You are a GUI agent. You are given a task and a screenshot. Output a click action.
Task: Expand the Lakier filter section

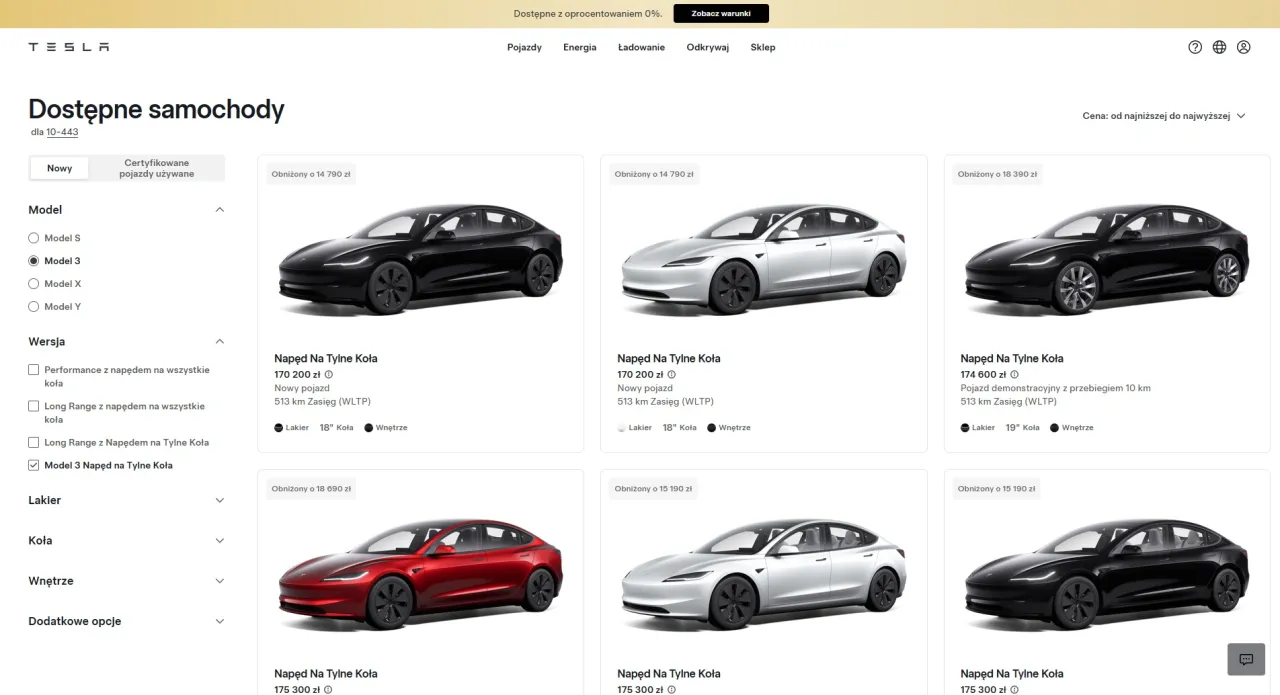(126, 500)
